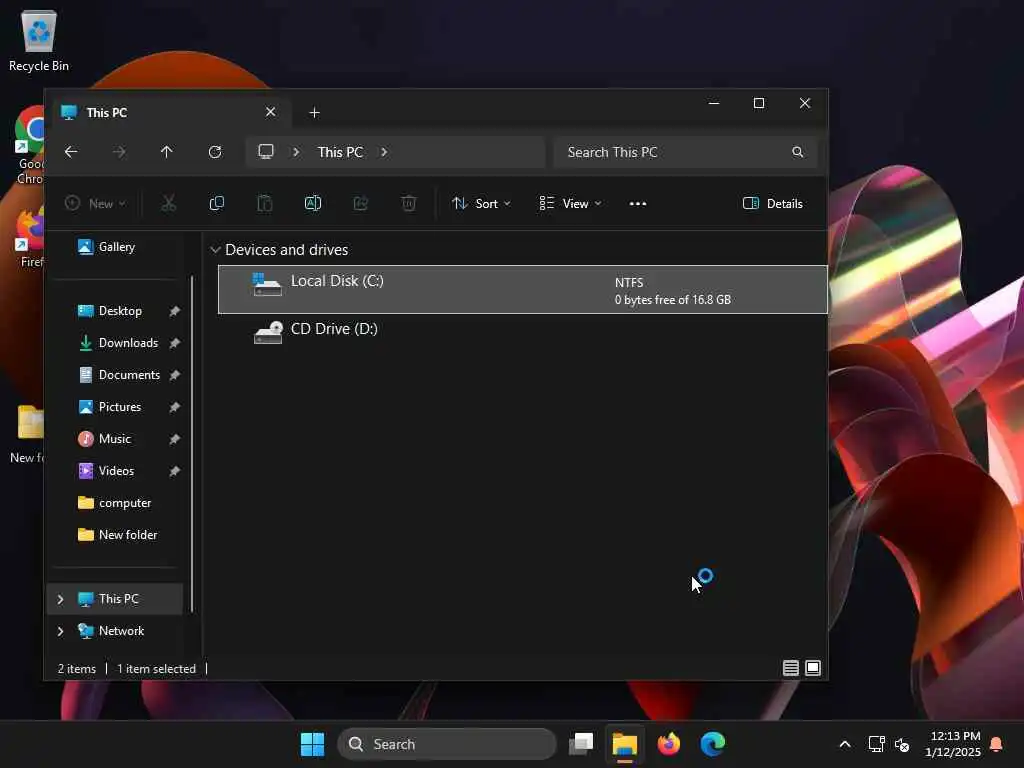
Task: Open Pictures in the navigation pane
Action: 120,407
